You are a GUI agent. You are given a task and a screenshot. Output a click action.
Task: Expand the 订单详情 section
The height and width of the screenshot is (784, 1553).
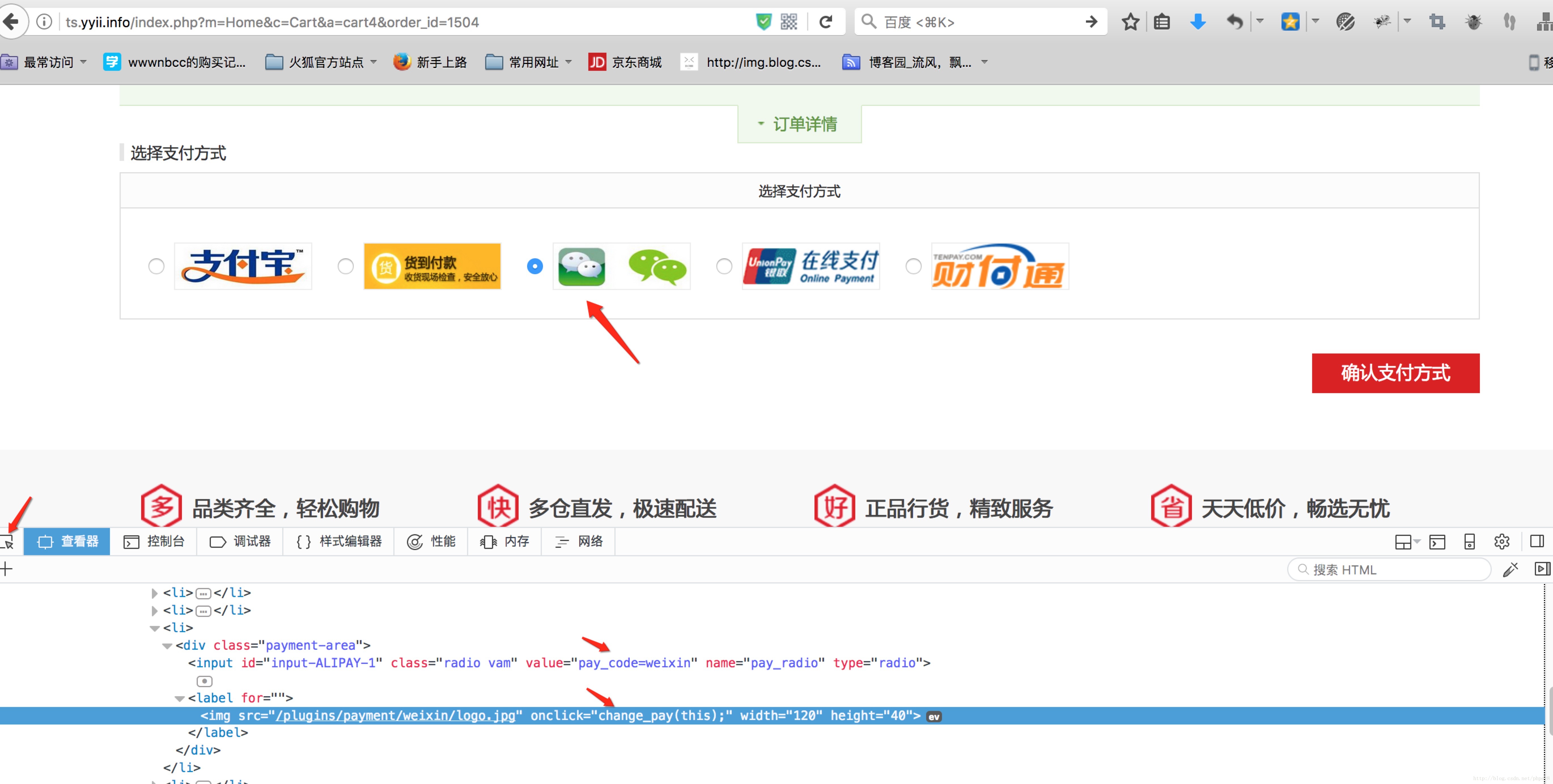(799, 124)
